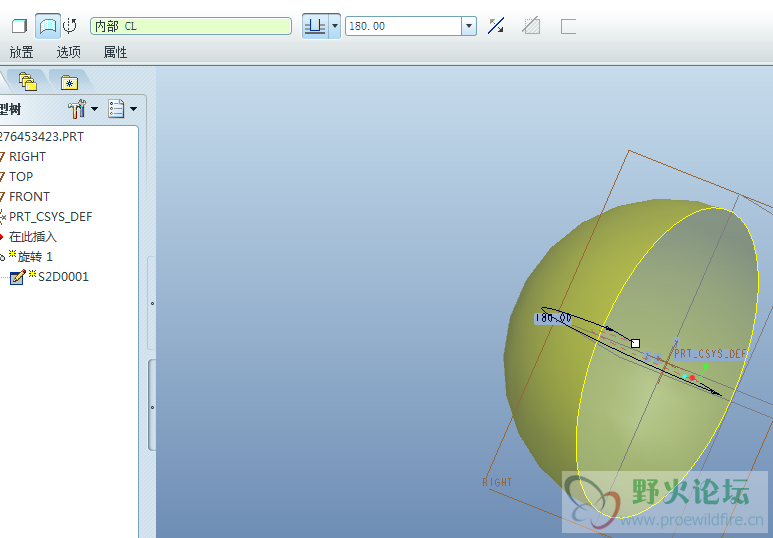Click the model tree show list icon

[x=116, y=108]
